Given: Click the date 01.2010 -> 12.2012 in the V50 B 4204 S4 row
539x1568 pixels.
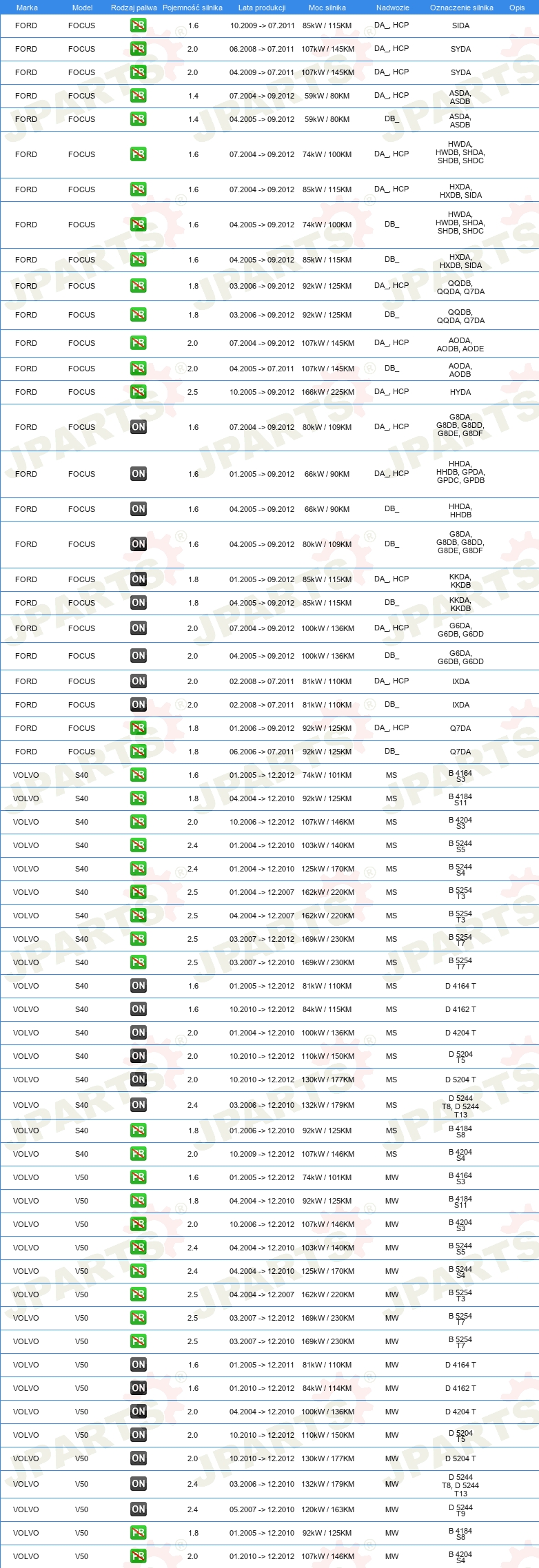Looking at the screenshot, I should coord(262,1556).
